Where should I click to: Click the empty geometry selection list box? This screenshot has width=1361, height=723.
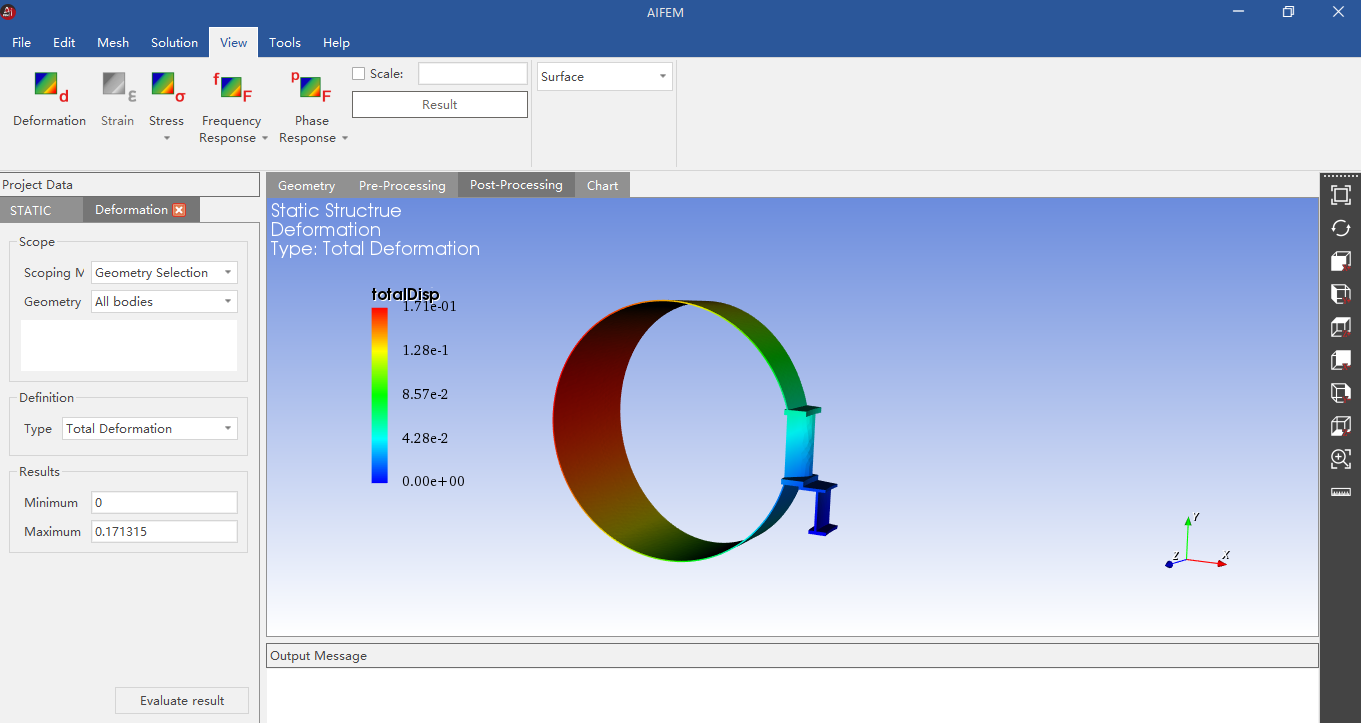coord(129,346)
